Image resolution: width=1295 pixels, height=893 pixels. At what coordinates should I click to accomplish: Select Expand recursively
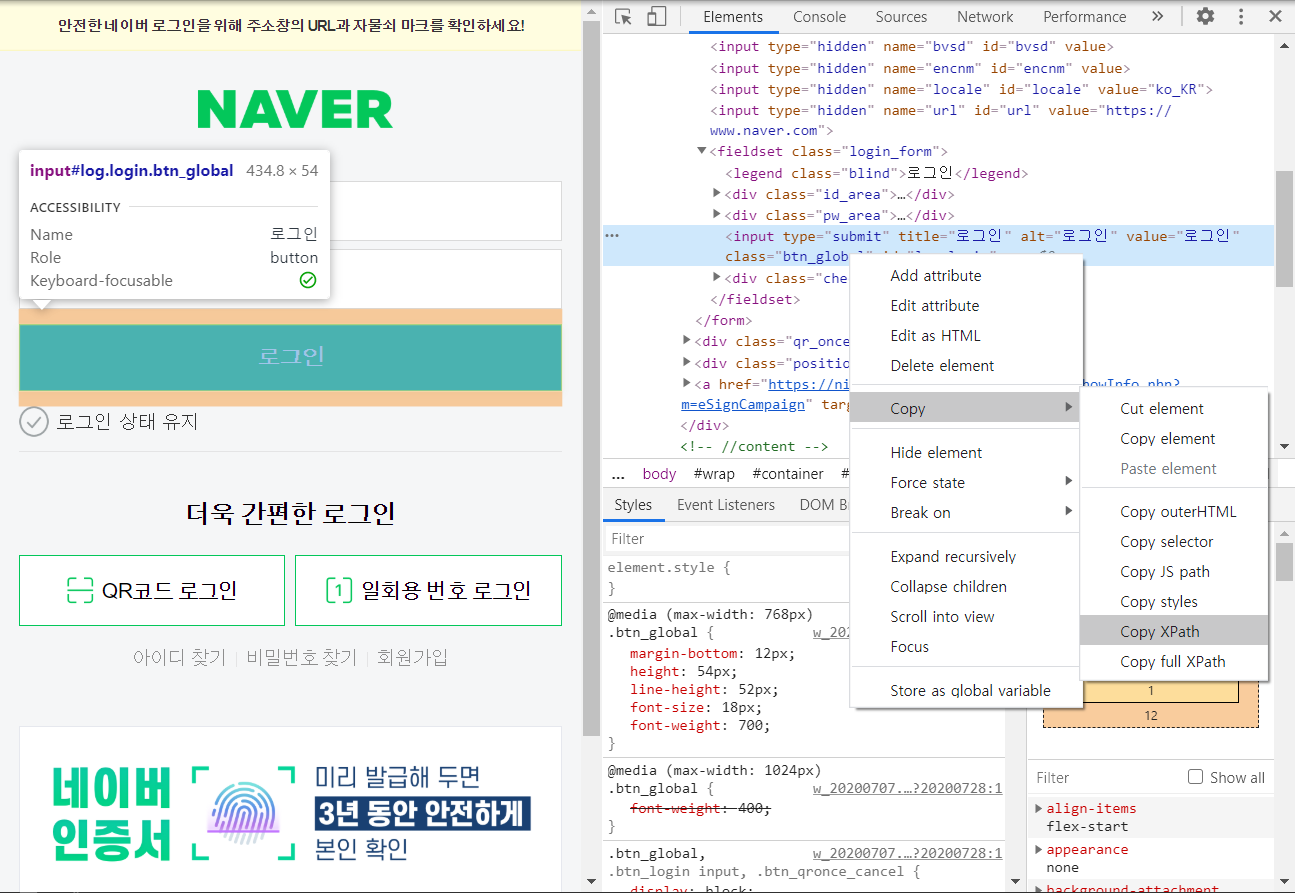click(x=966, y=556)
